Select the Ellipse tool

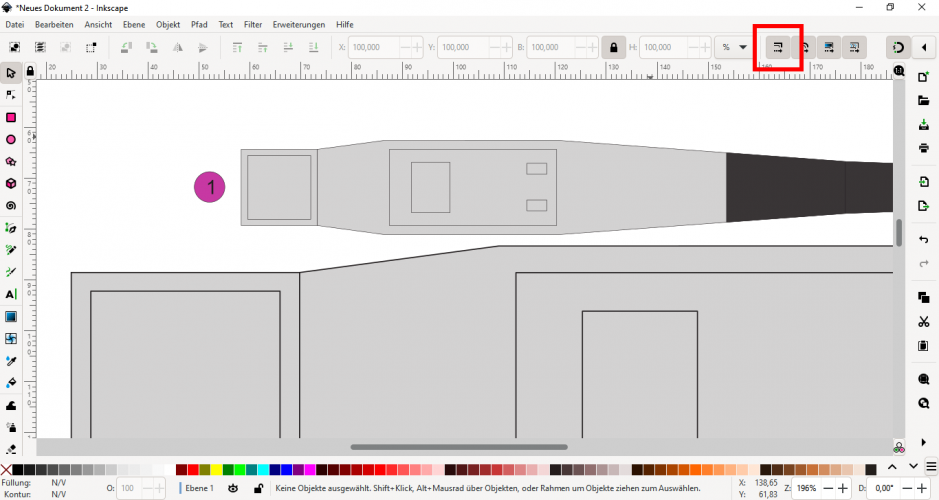point(11,140)
